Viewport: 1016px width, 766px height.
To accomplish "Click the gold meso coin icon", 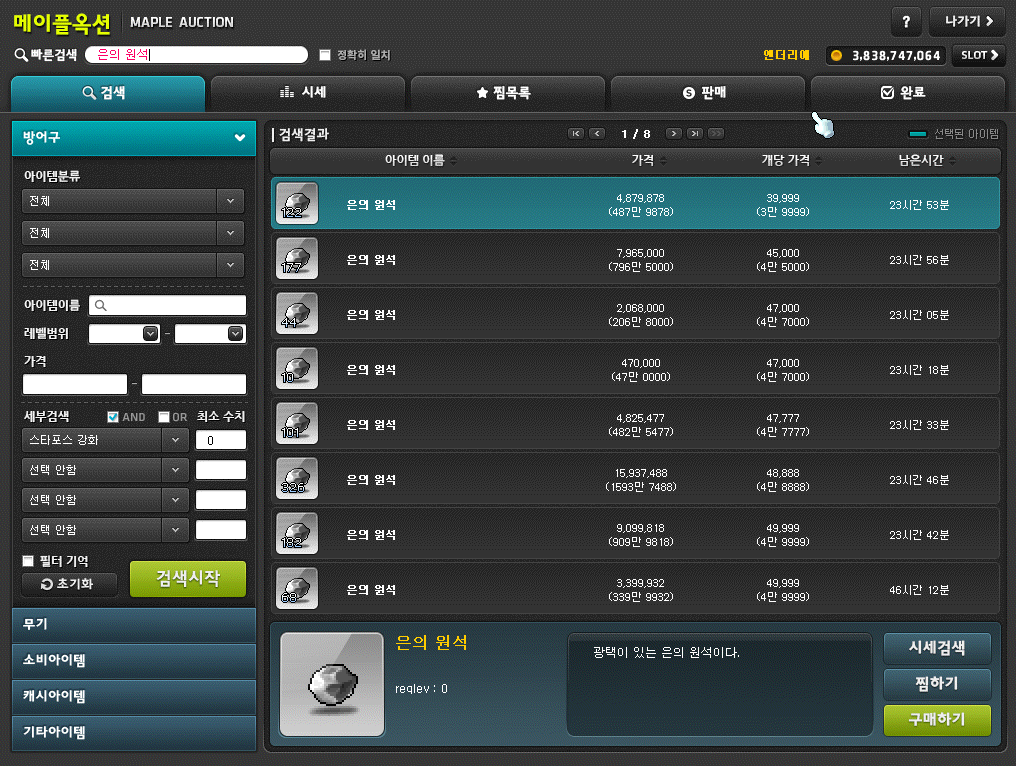I will [837, 56].
